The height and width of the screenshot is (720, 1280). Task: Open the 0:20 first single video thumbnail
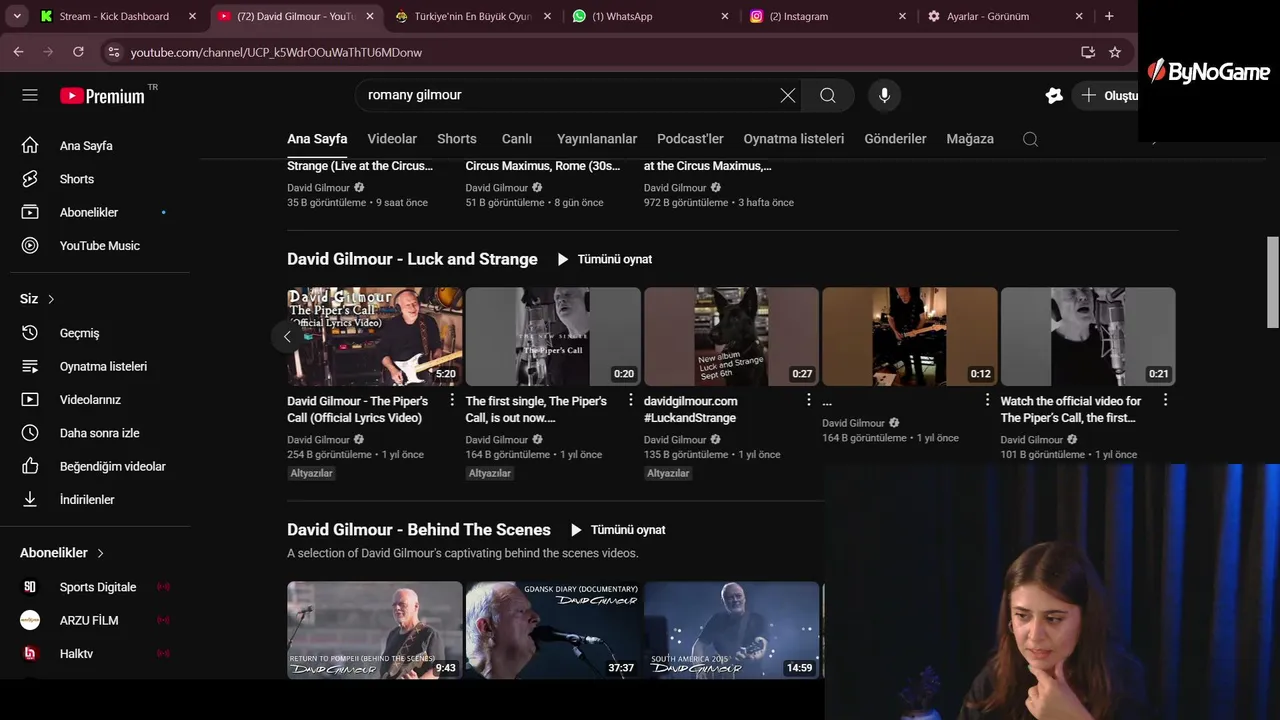[553, 337]
